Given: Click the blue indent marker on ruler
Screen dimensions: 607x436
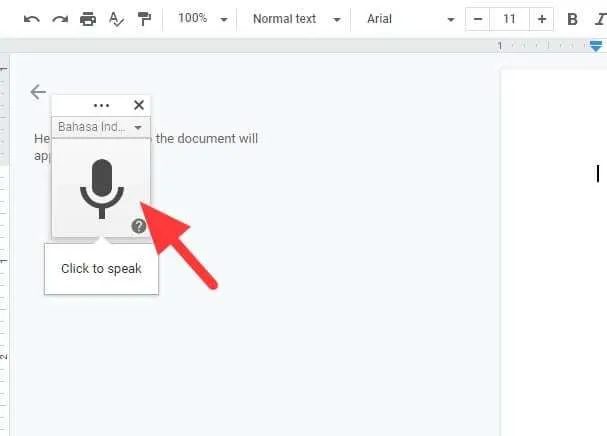Looking at the screenshot, I should [596, 46].
